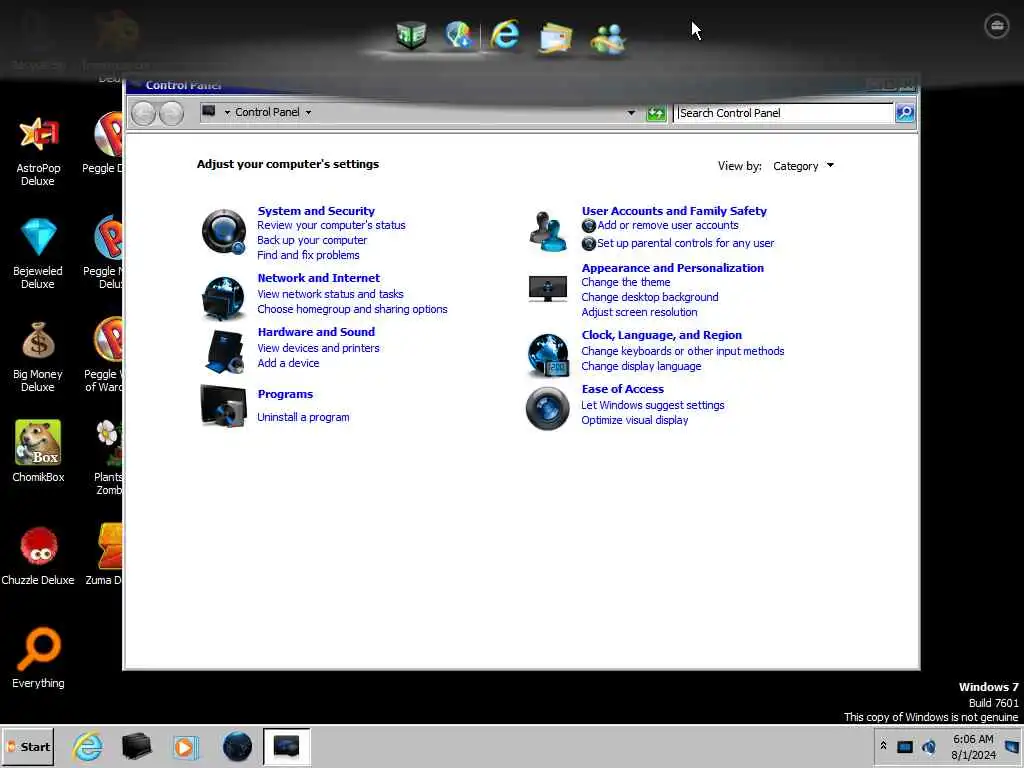1024x768 pixels.
Task: Click Add or remove user accounts
Action: click(667, 225)
